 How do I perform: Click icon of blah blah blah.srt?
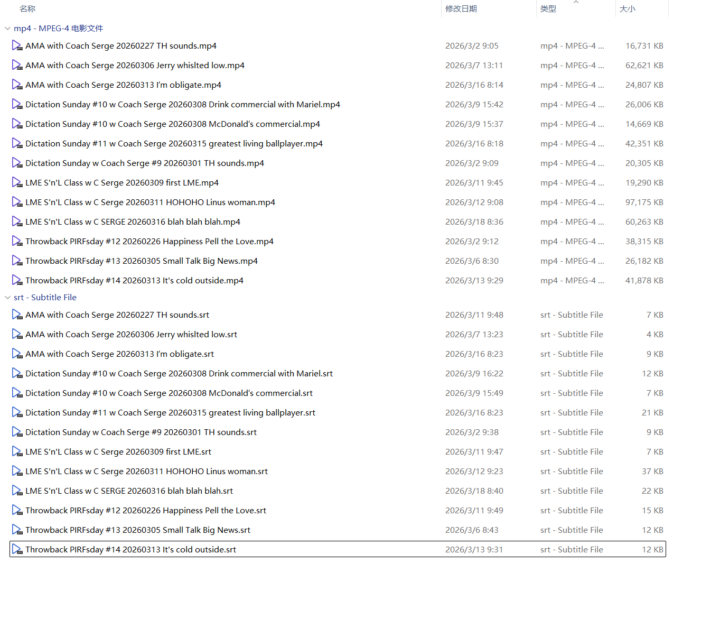point(17,491)
